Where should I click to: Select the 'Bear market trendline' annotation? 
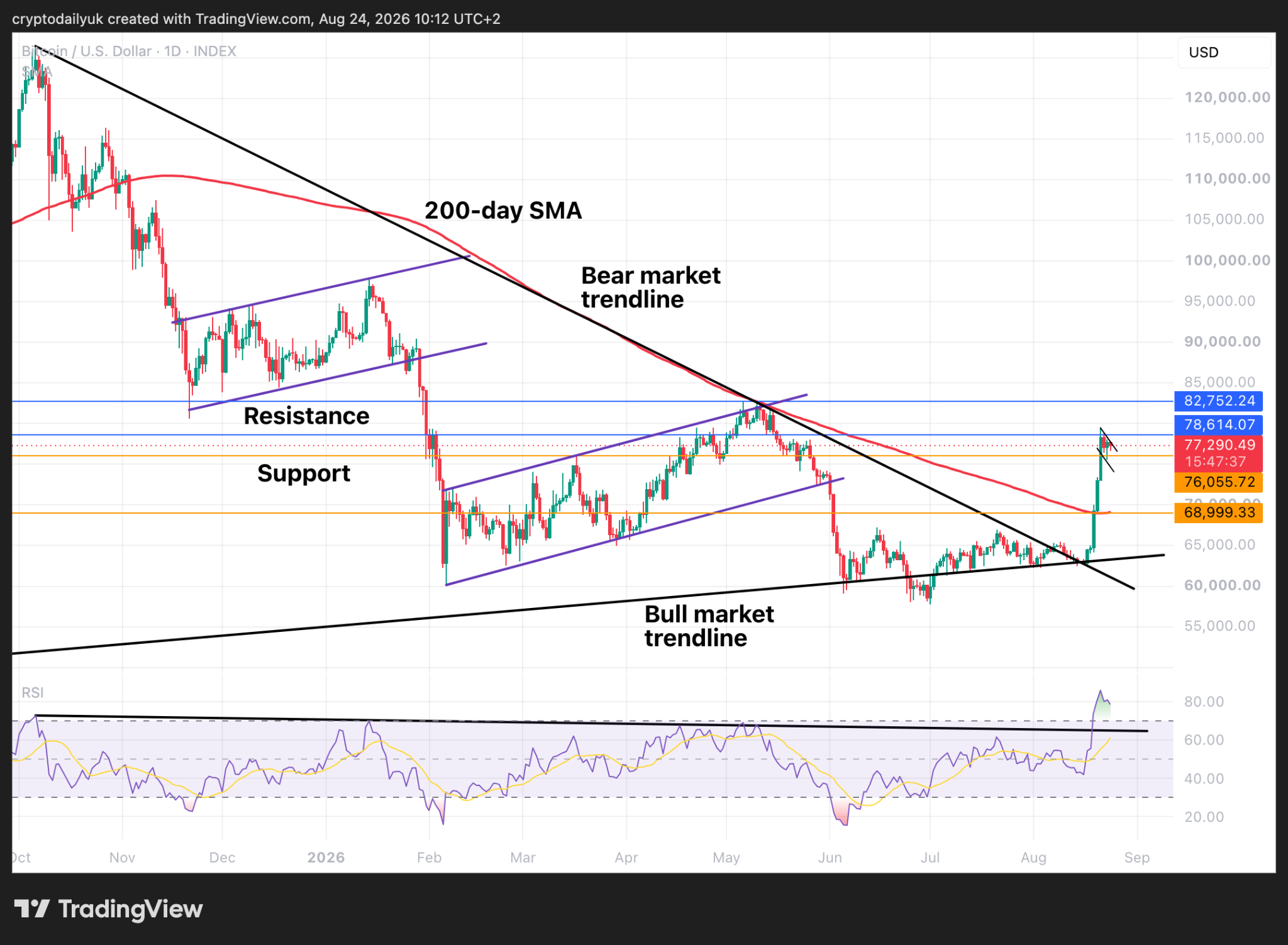pyautogui.click(x=651, y=287)
